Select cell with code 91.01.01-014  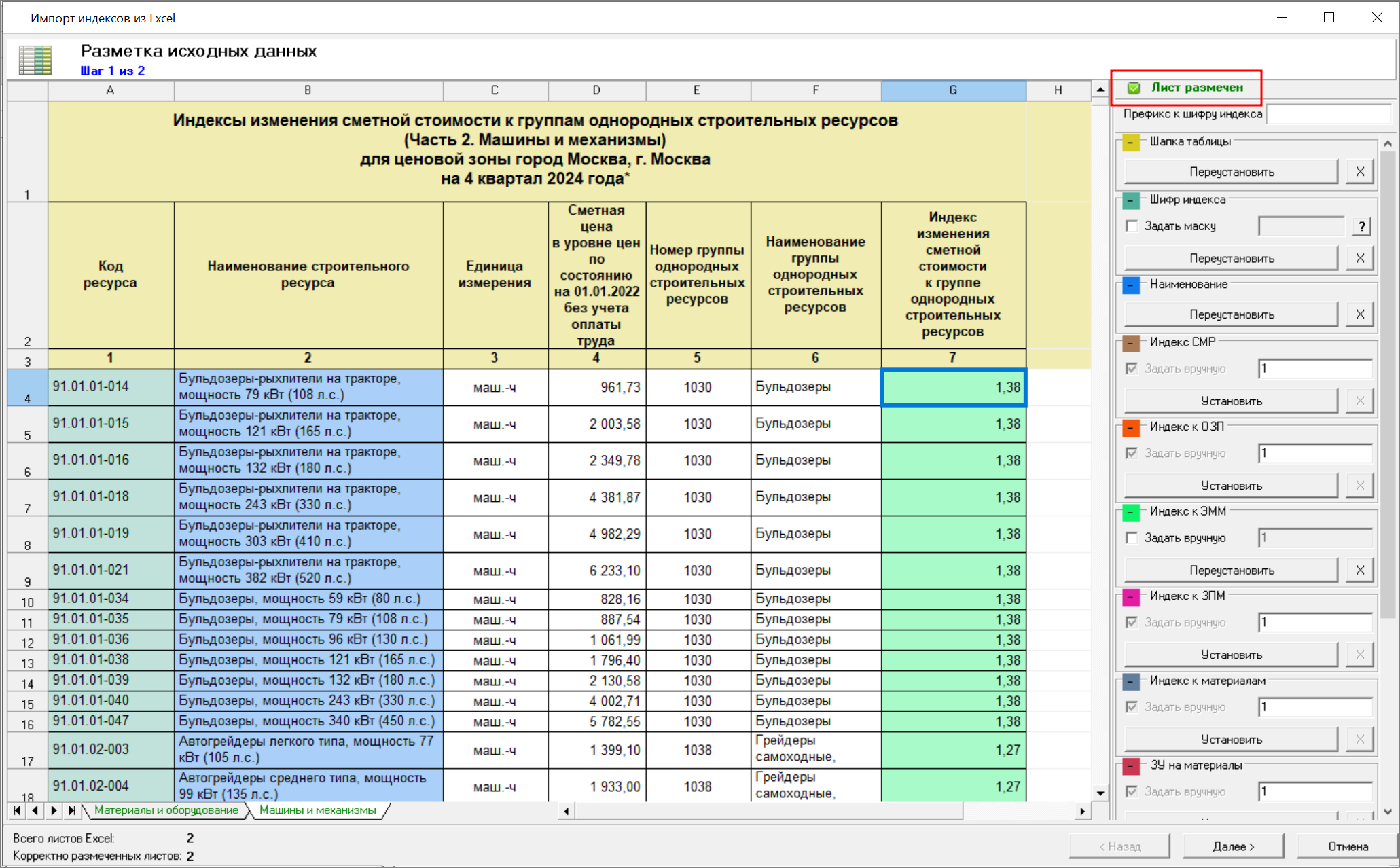(x=111, y=387)
